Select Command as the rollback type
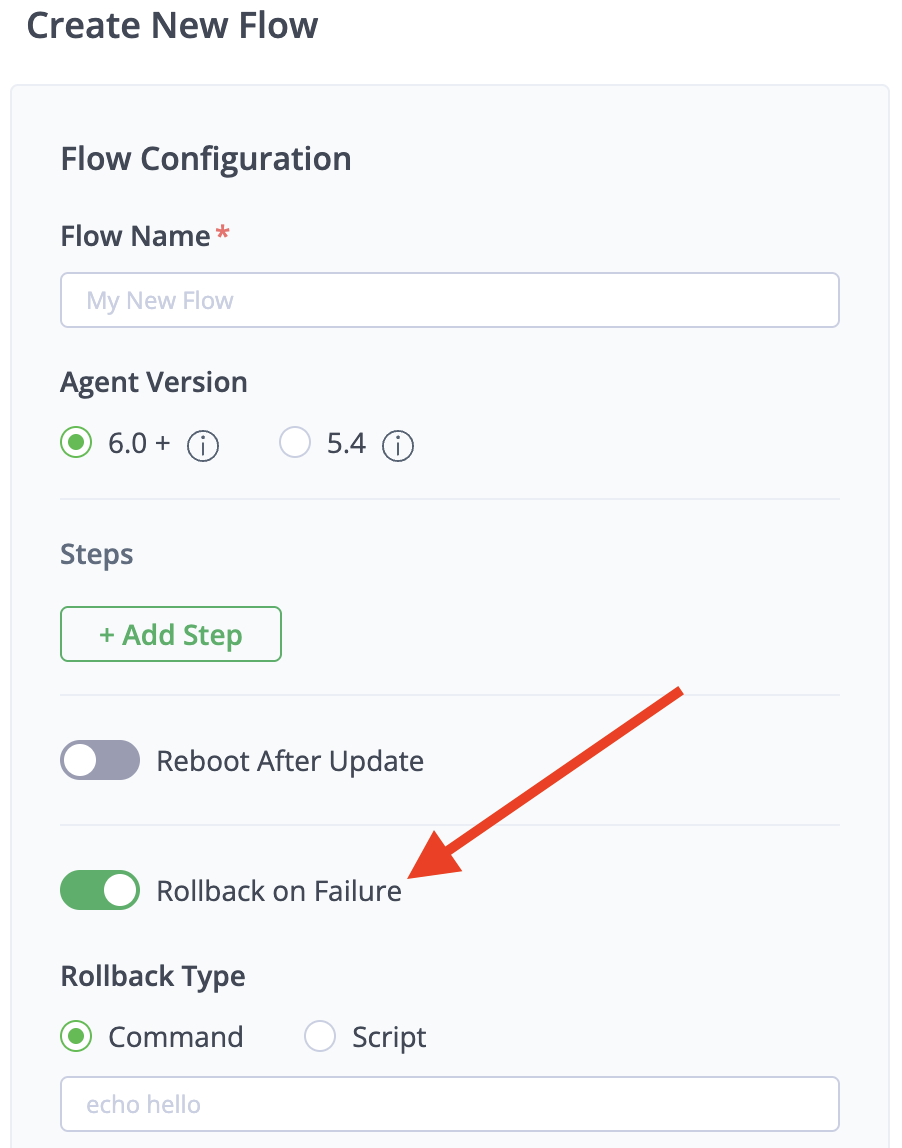 coord(76,1037)
